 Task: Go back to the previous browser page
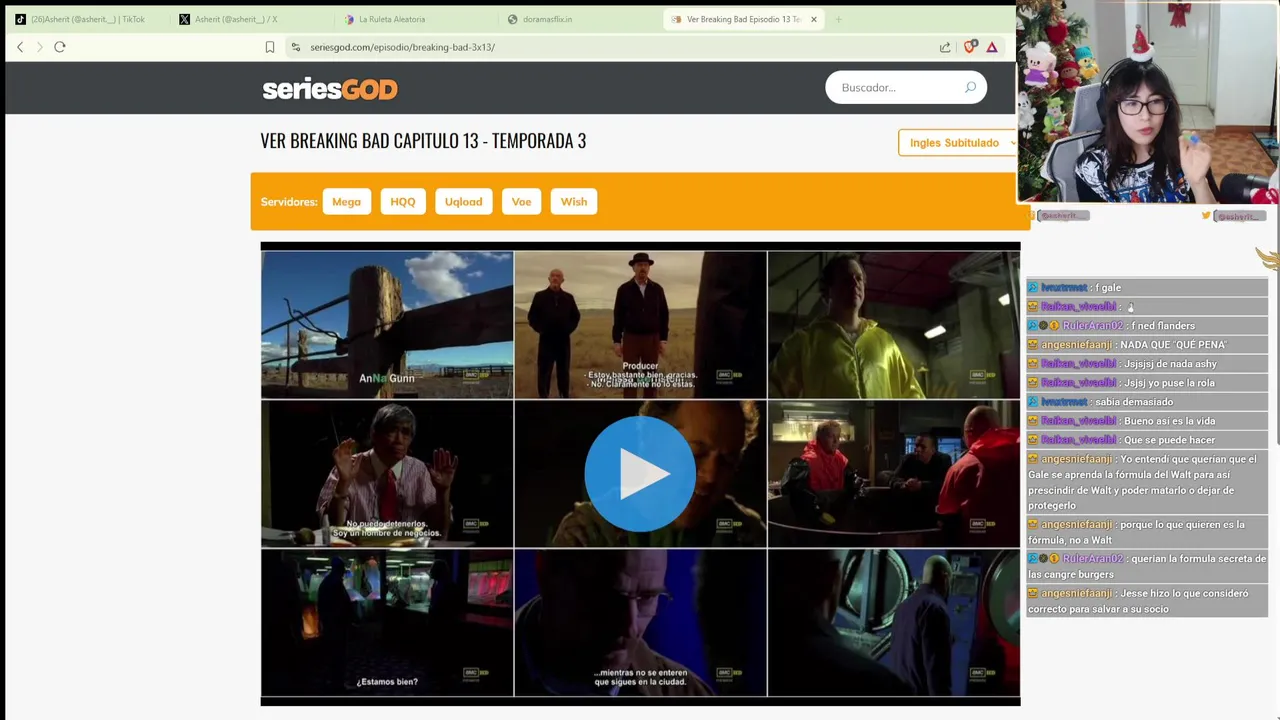(20, 47)
